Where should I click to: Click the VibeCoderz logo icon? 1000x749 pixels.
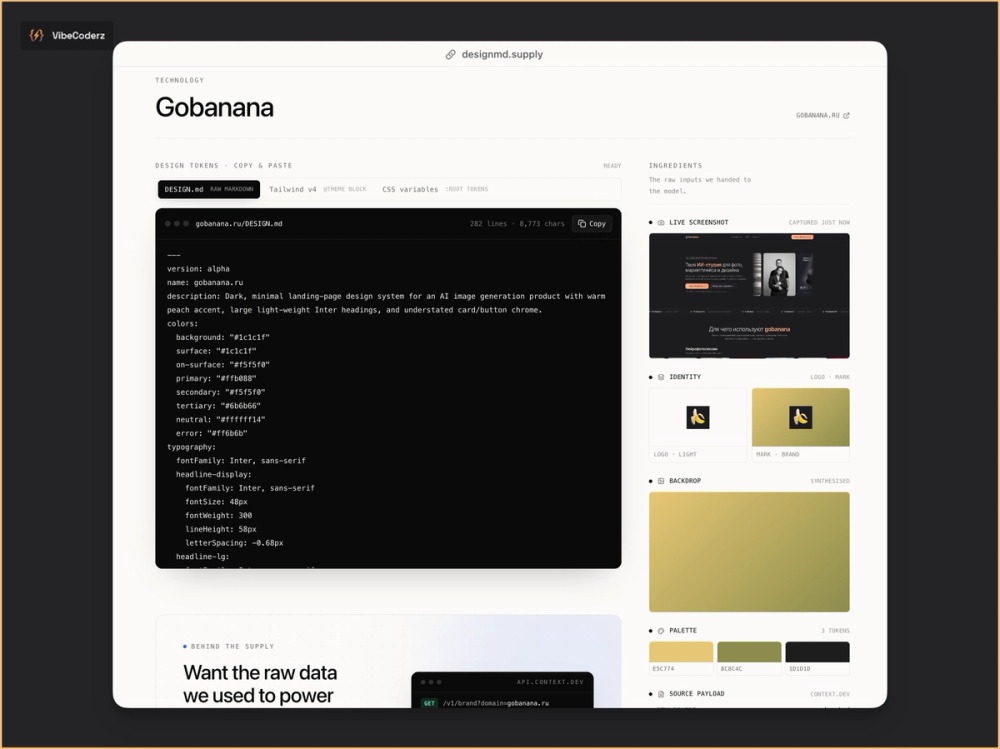click(x=36, y=35)
